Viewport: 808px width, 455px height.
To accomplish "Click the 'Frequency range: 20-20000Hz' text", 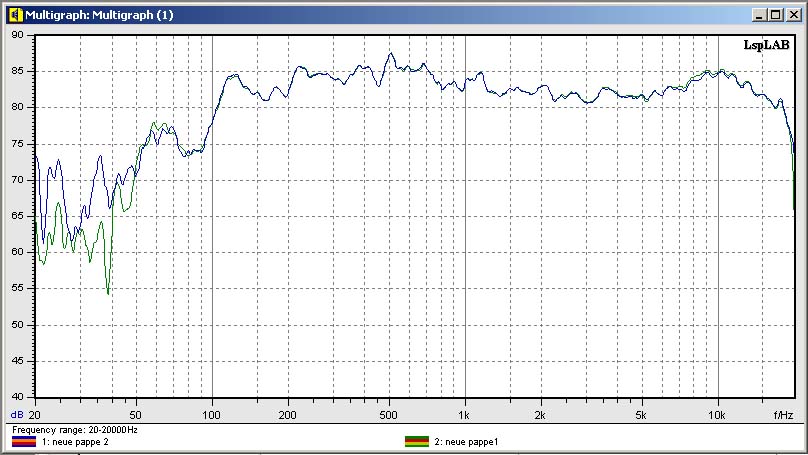I will (x=75, y=430).
